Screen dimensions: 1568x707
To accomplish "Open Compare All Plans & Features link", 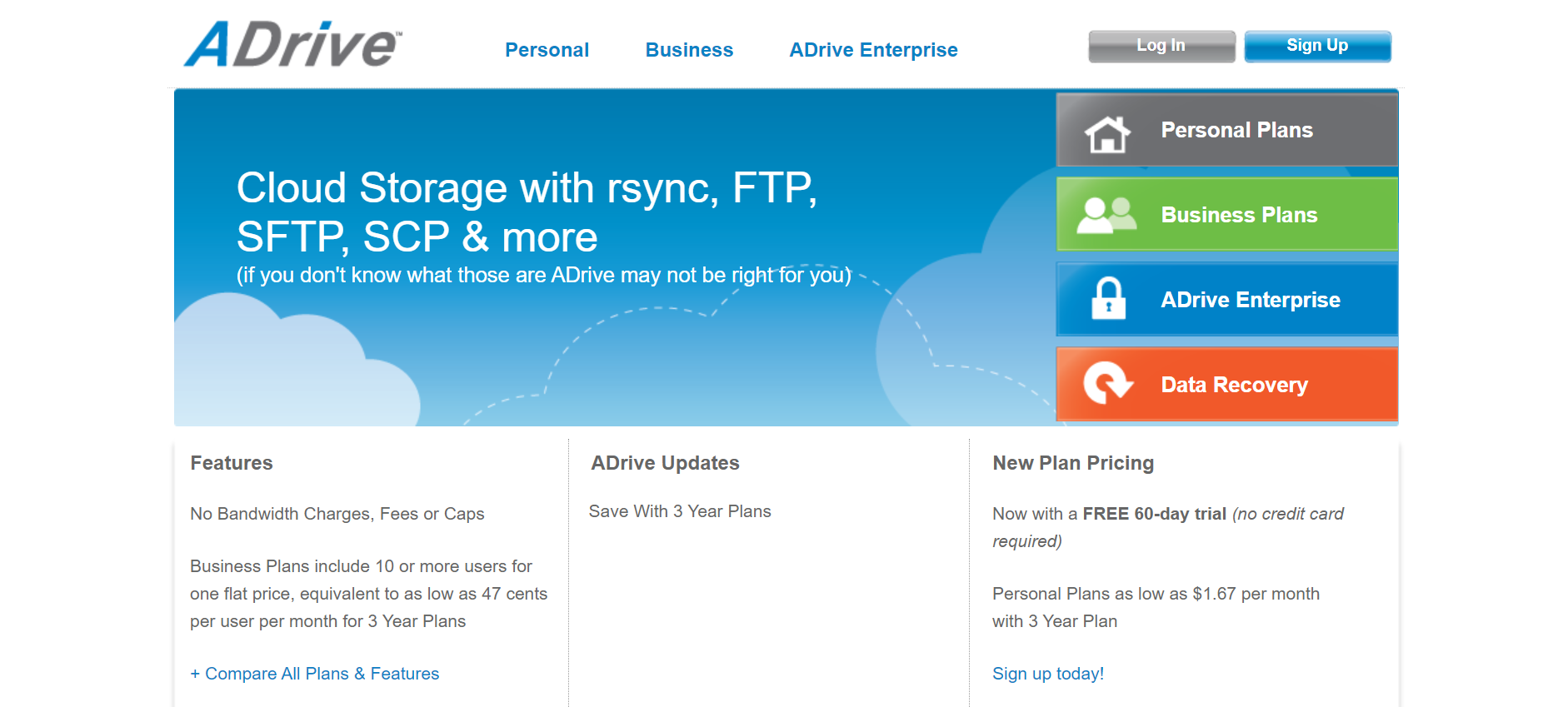I will (x=315, y=674).
